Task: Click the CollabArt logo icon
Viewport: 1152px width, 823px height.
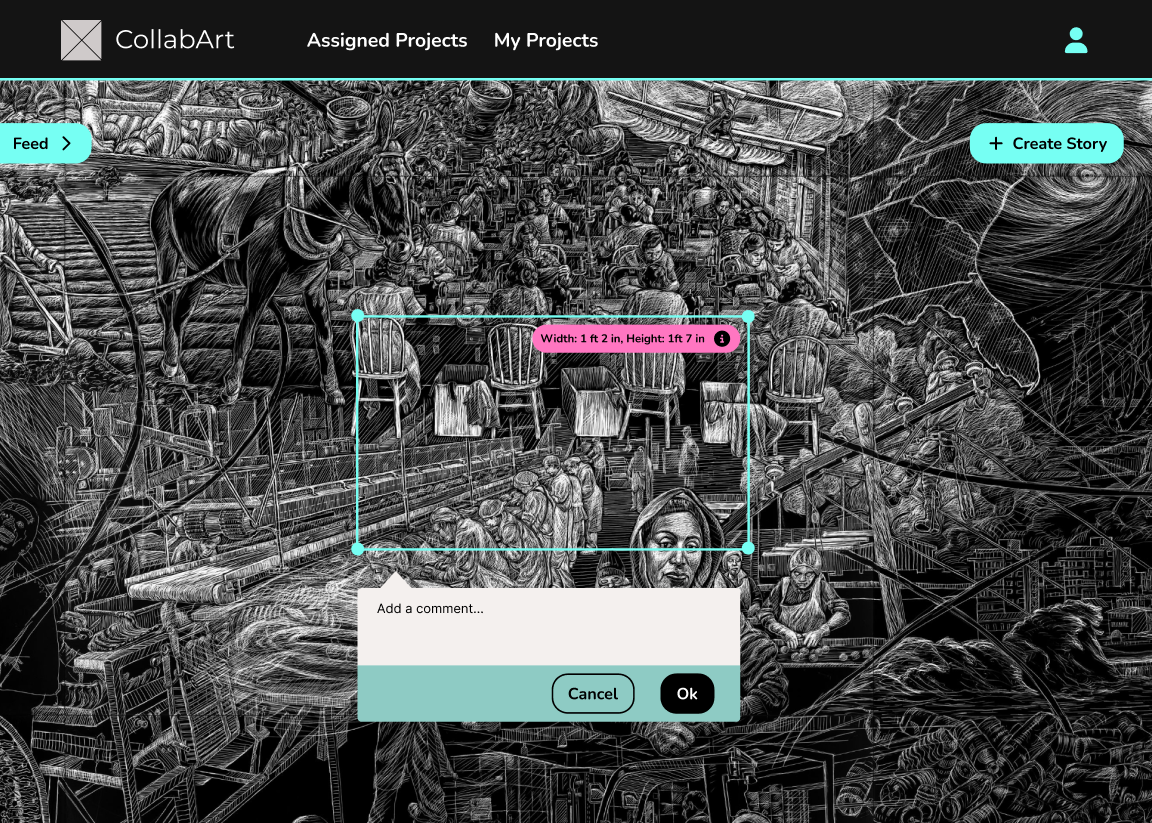Action: (x=81, y=40)
